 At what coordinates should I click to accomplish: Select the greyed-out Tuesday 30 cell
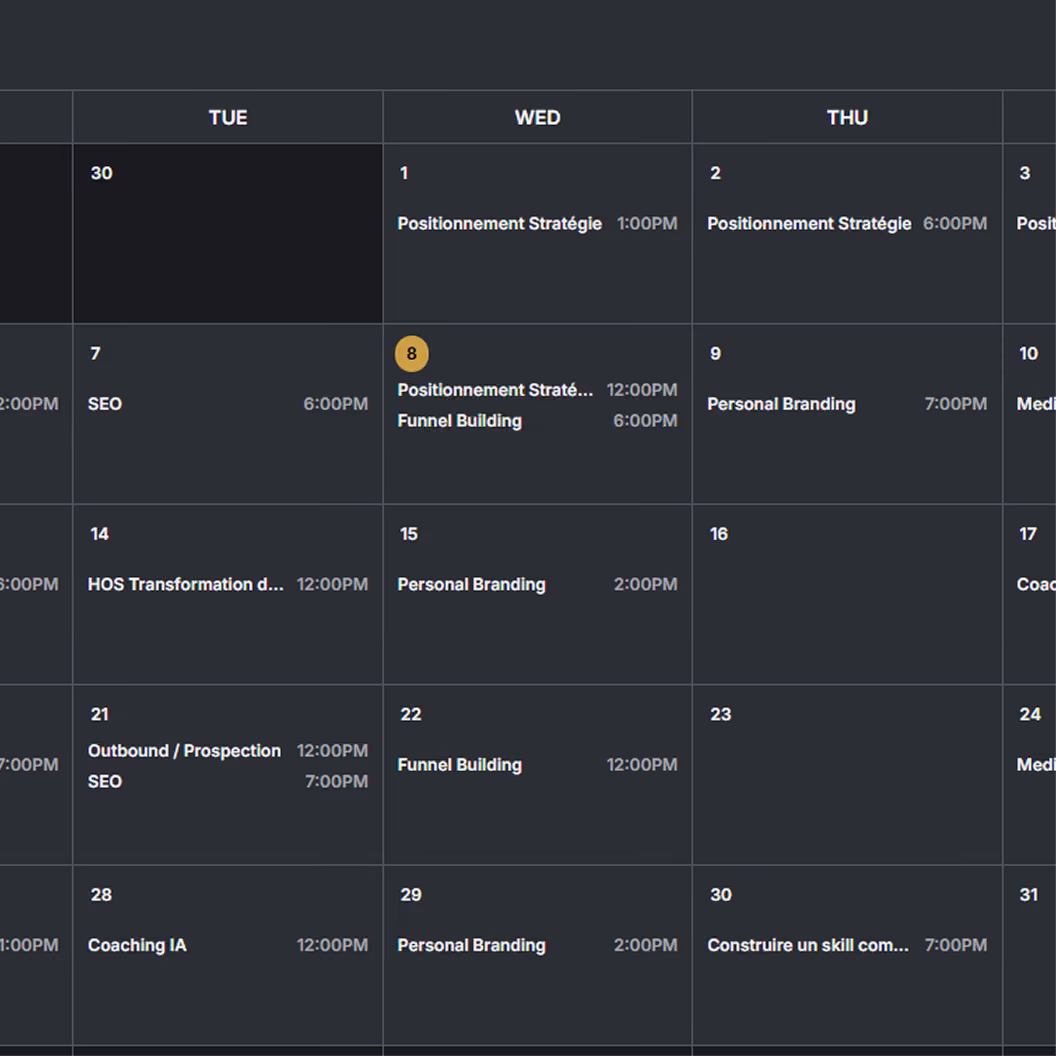228,234
